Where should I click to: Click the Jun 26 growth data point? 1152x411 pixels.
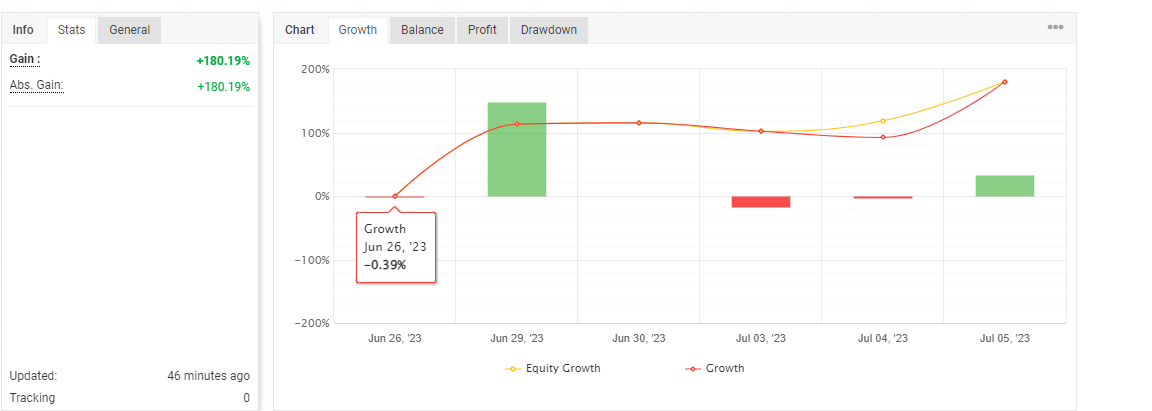(x=395, y=196)
